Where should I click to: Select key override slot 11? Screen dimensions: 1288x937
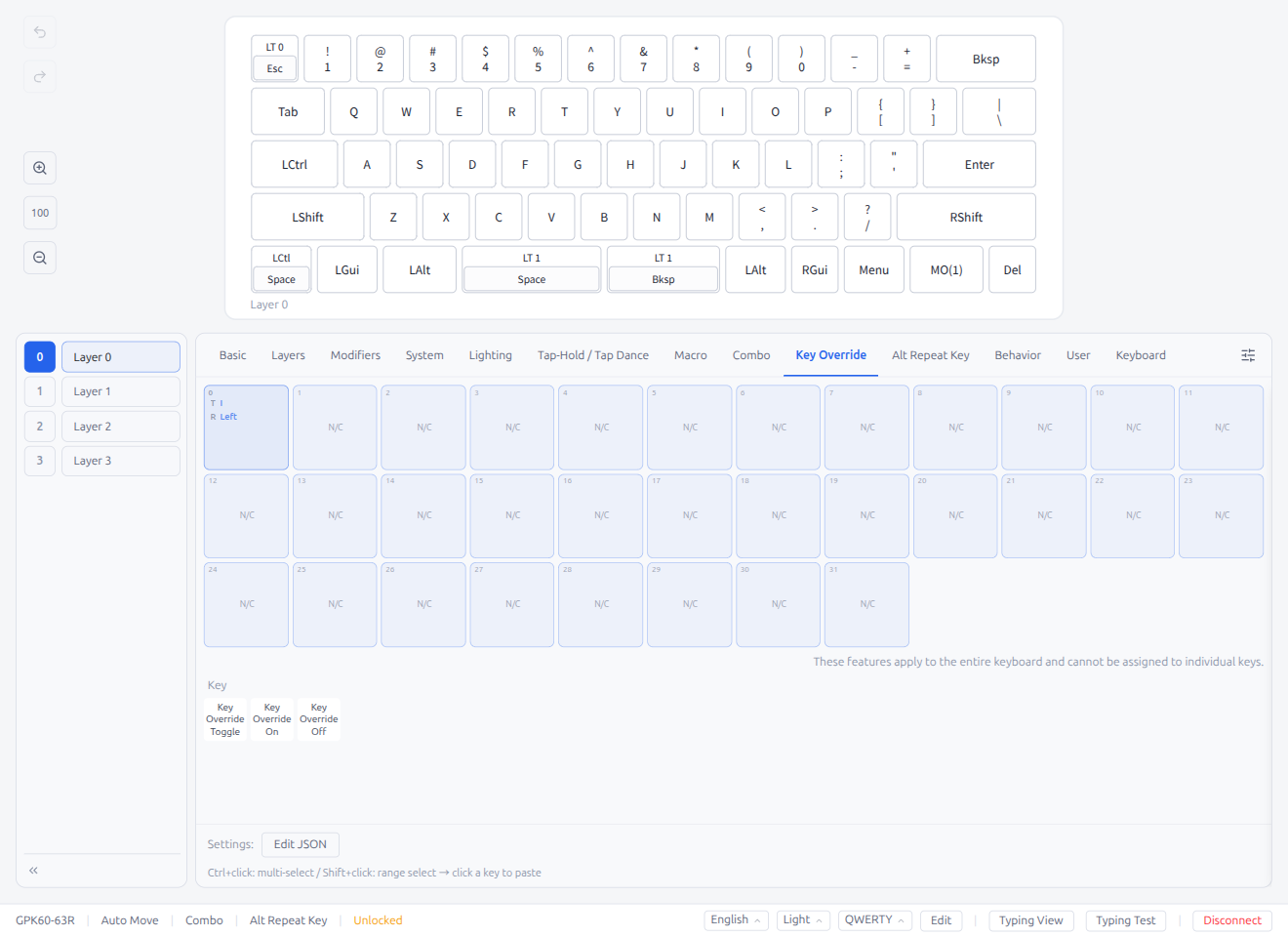1222,428
